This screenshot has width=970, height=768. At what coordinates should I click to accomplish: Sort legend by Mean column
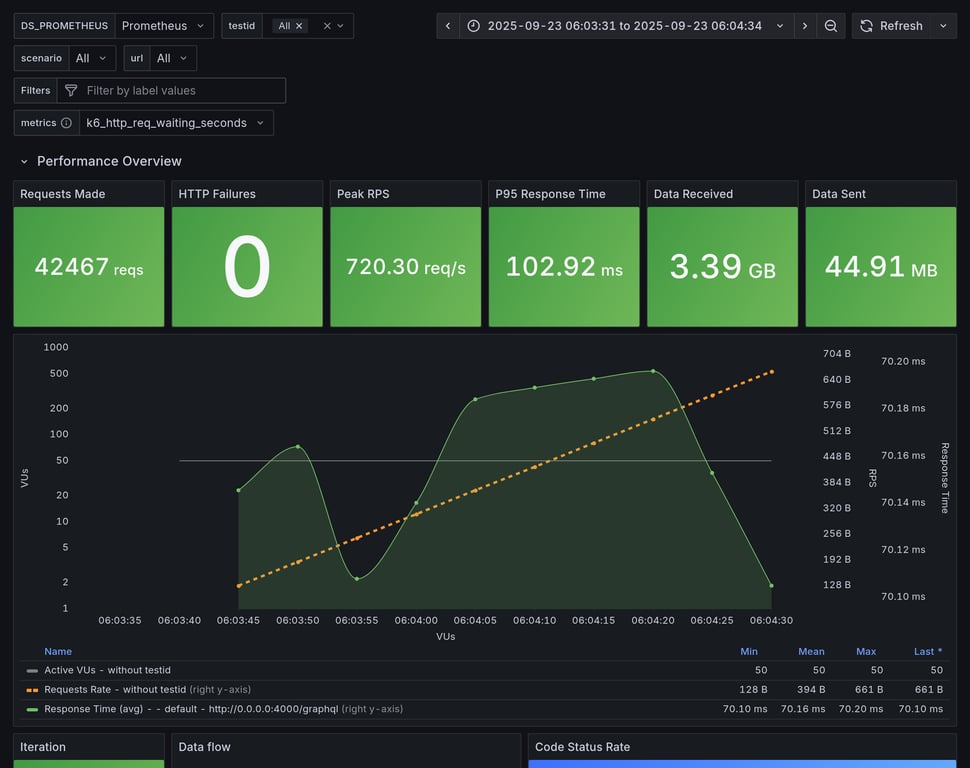pyautogui.click(x=811, y=652)
